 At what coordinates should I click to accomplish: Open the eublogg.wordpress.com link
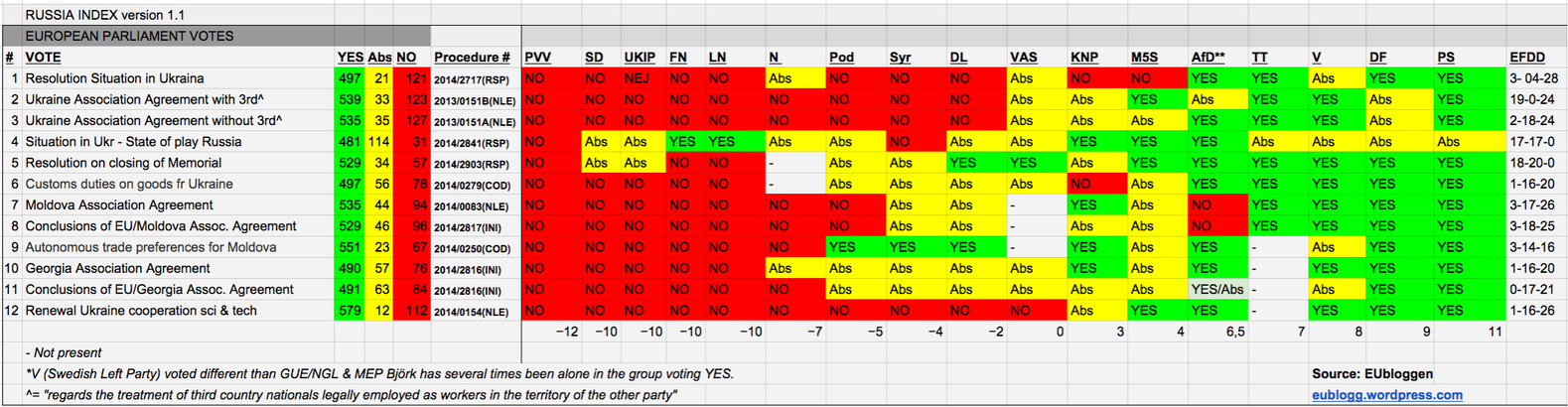pyautogui.click(x=1386, y=395)
